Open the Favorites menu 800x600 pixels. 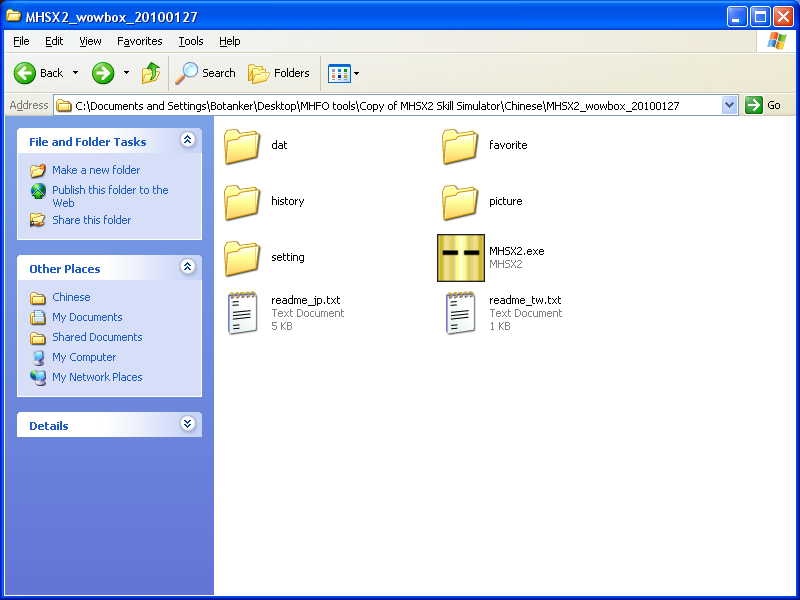tap(139, 41)
